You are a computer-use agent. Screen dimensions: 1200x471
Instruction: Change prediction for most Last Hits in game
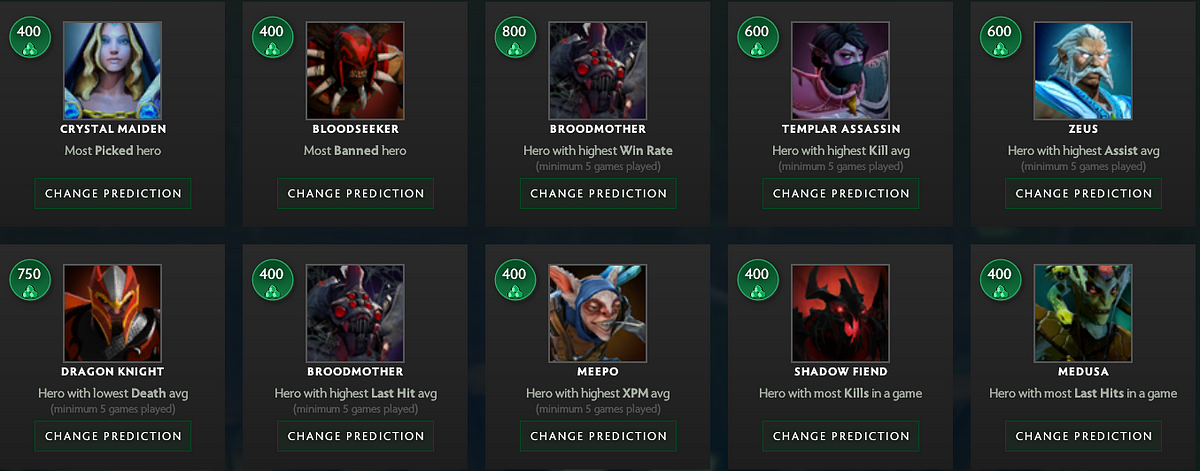click(1084, 436)
